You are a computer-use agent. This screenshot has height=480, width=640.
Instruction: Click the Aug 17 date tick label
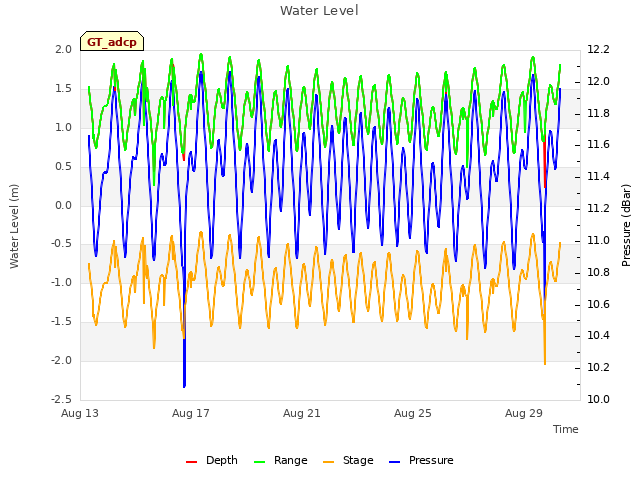pos(191,413)
